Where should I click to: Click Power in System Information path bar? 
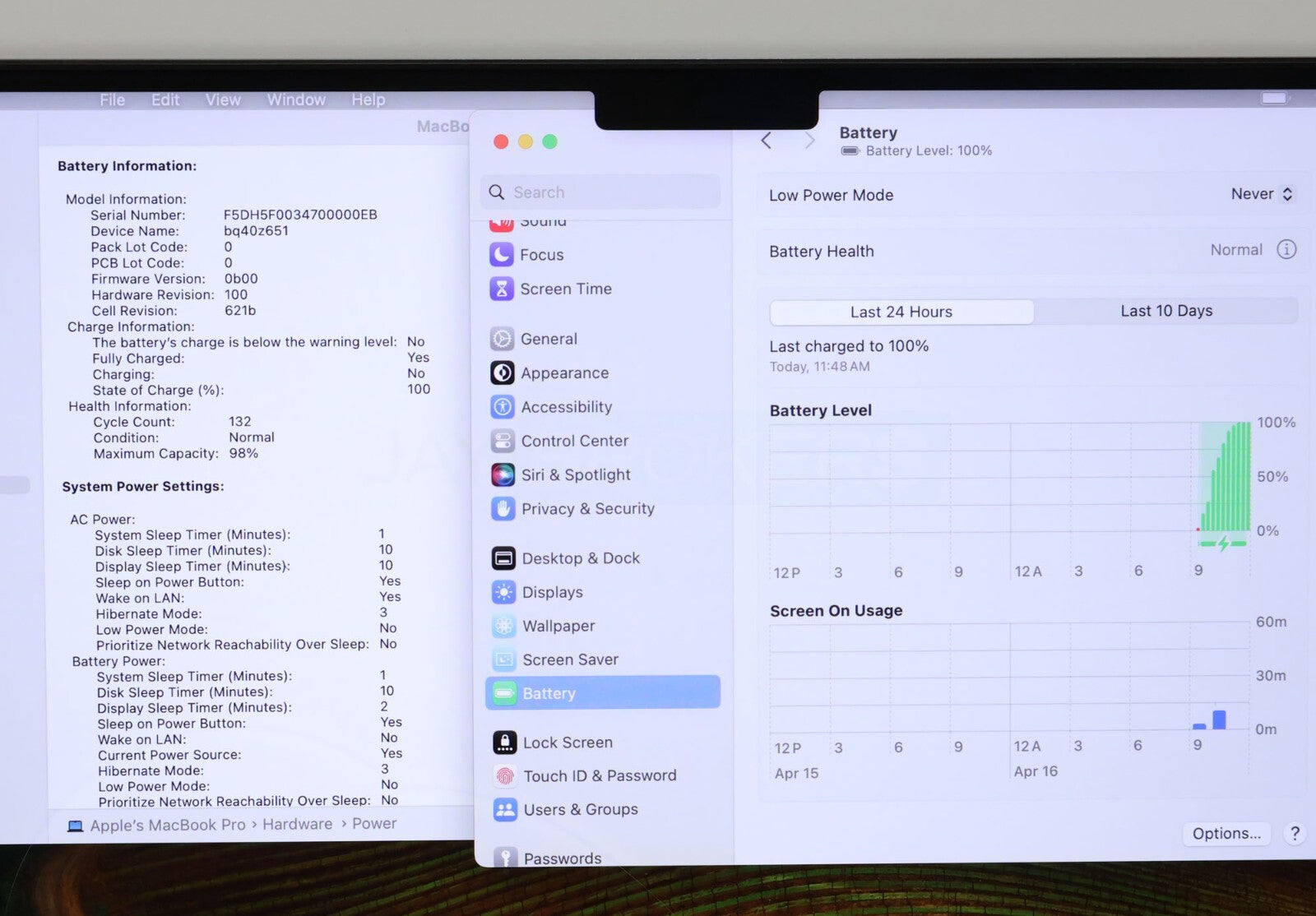click(x=374, y=823)
